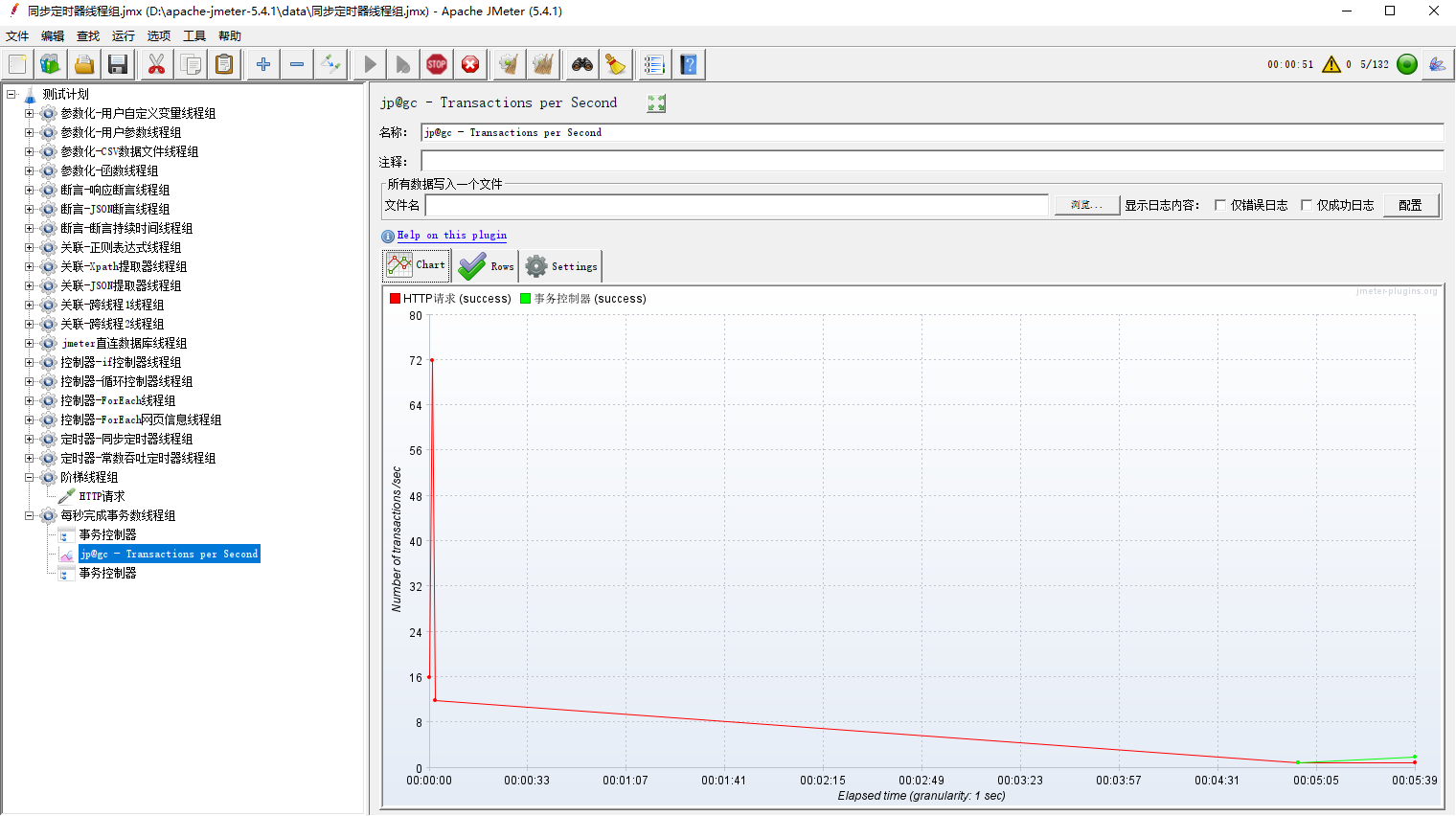Expand 控制器-ForEach线程组 node
Image resolution: width=1456 pixels, height=816 pixels.
30,400
